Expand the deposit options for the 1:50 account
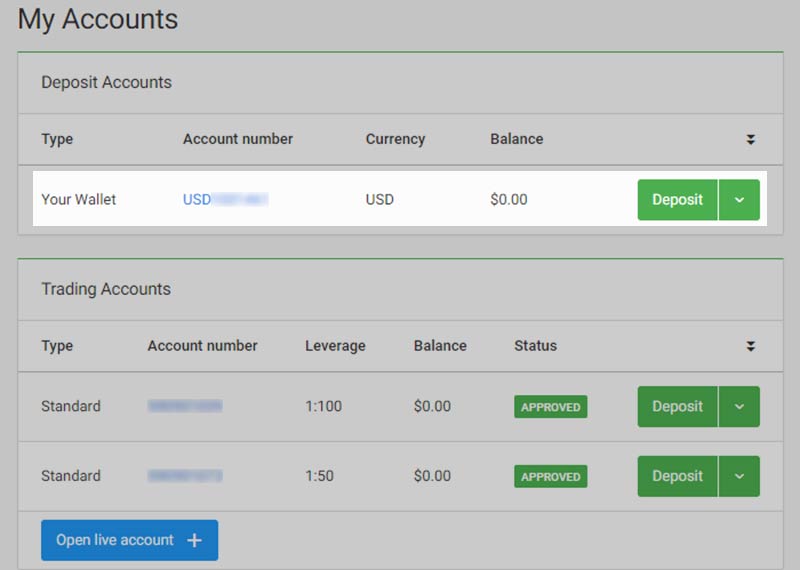 [x=739, y=477]
